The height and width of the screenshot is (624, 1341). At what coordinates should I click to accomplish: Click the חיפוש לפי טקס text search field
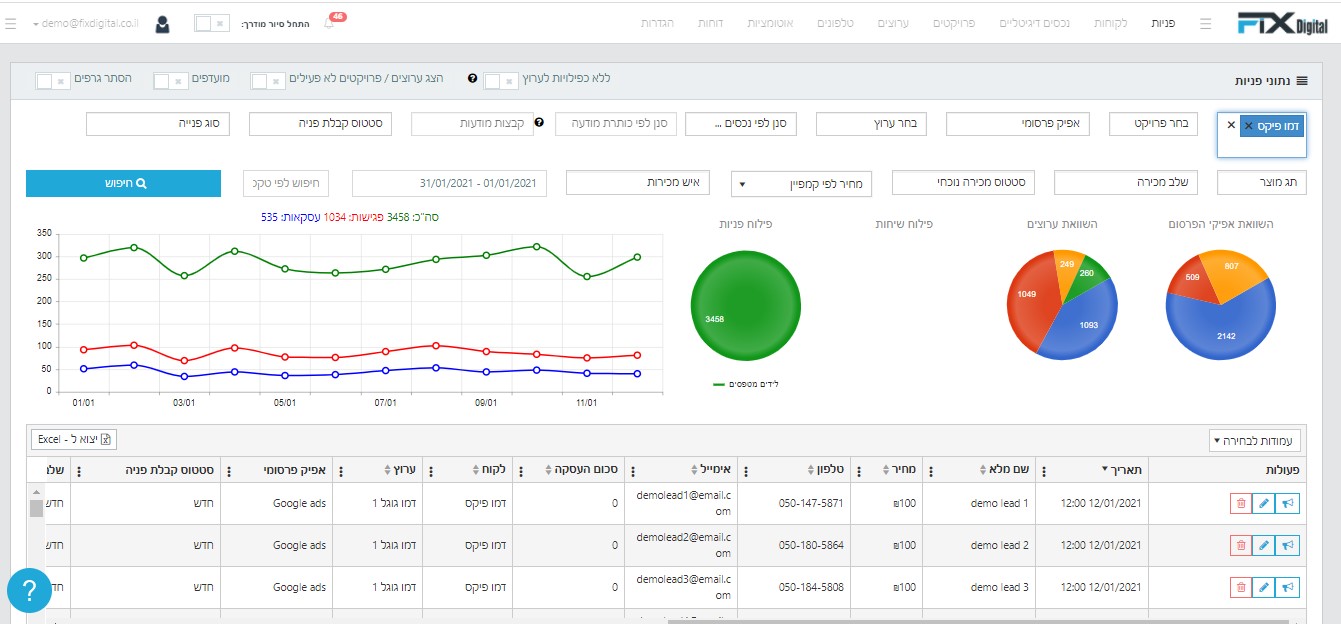point(286,183)
